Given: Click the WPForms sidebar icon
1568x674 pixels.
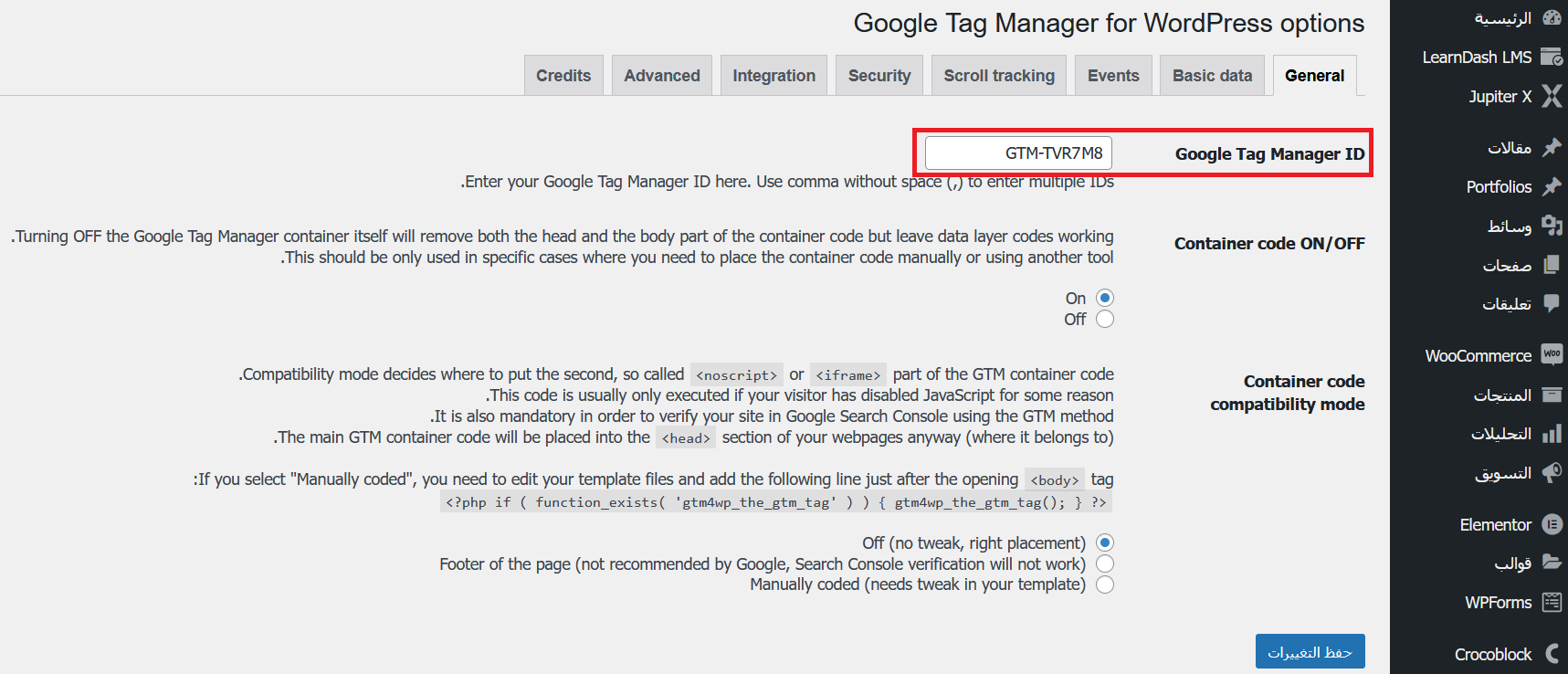Looking at the screenshot, I should tap(1552, 602).
